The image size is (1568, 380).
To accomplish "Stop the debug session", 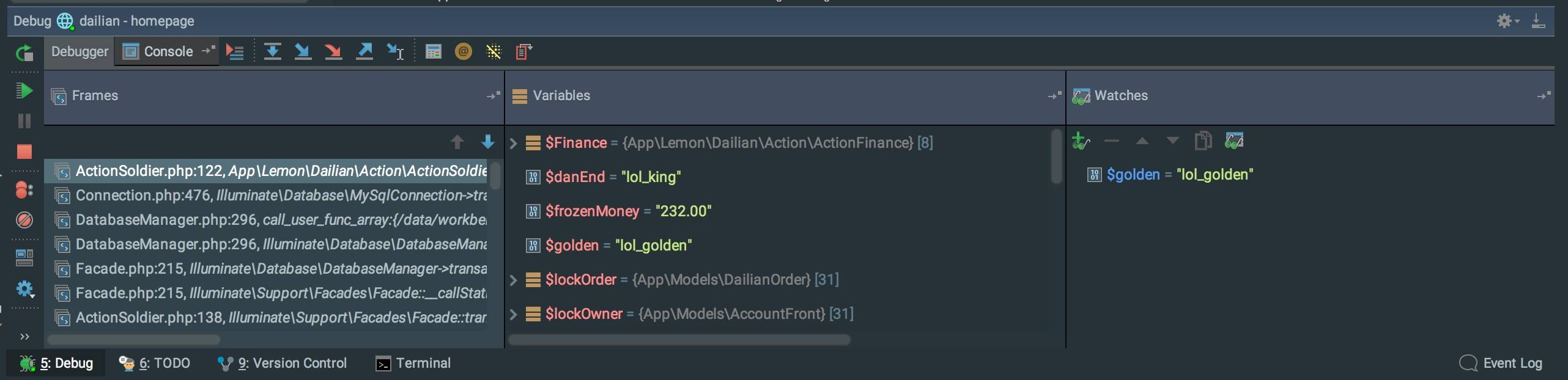I will coord(24,152).
